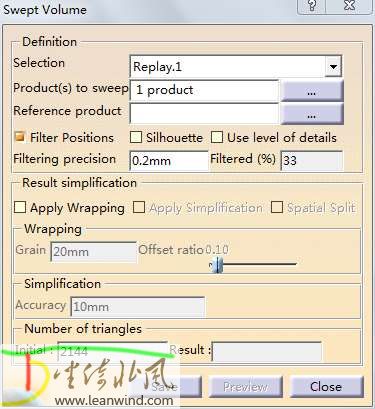The height and width of the screenshot is (409, 375).
Task: Click the Offset ratio slider handle
Action: tap(218, 265)
